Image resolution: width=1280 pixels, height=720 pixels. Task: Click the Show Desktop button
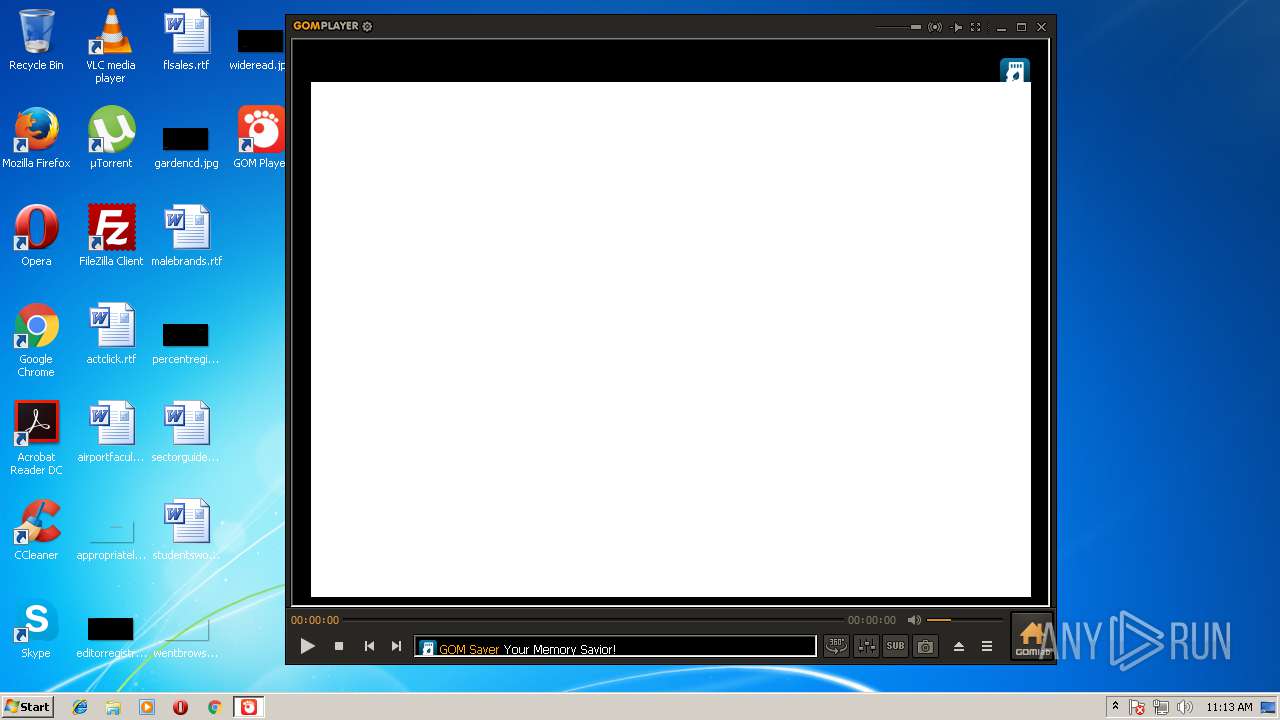click(x=1270, y=707)
